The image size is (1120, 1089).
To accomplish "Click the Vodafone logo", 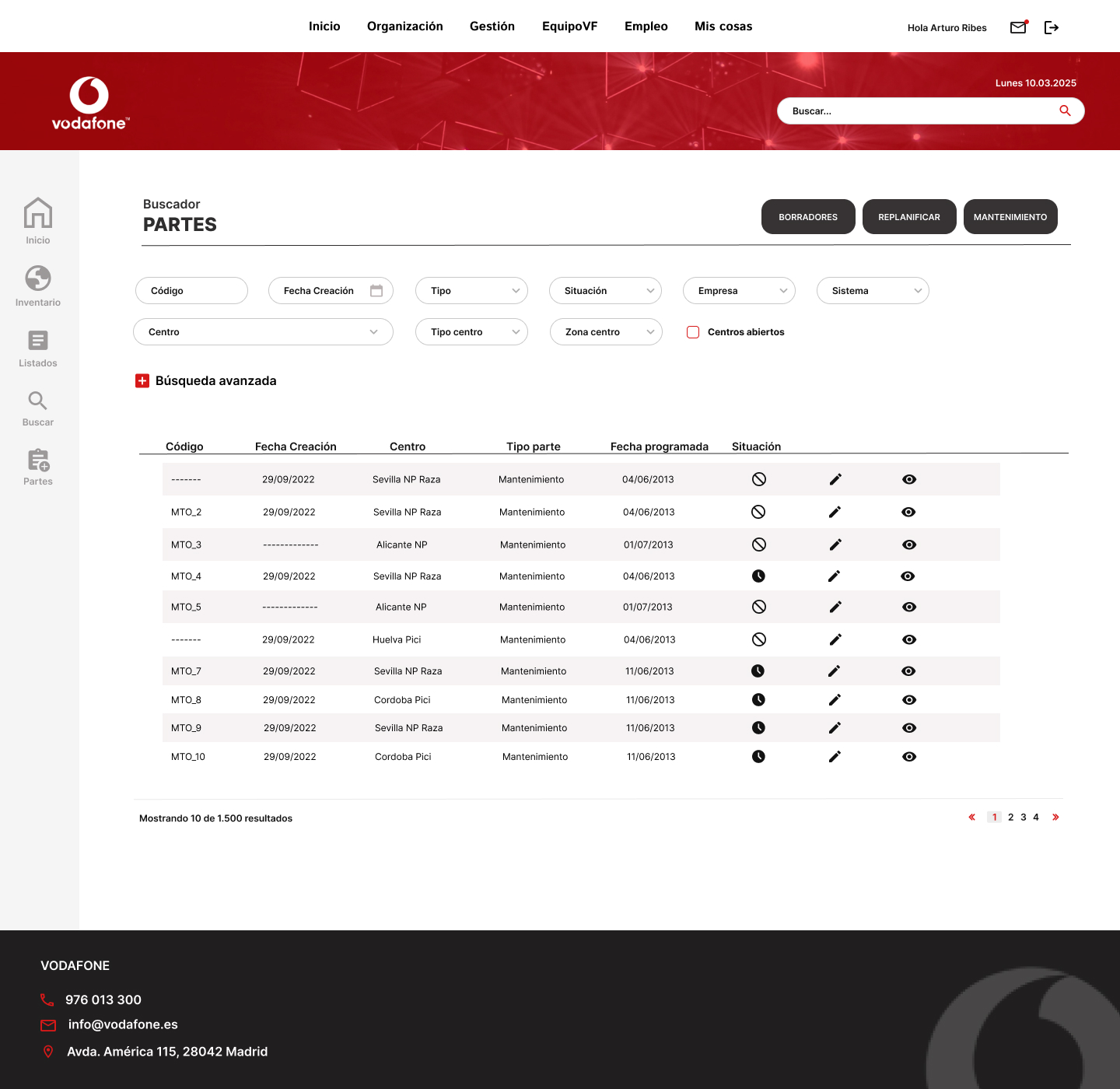I will tap(90, 103).
